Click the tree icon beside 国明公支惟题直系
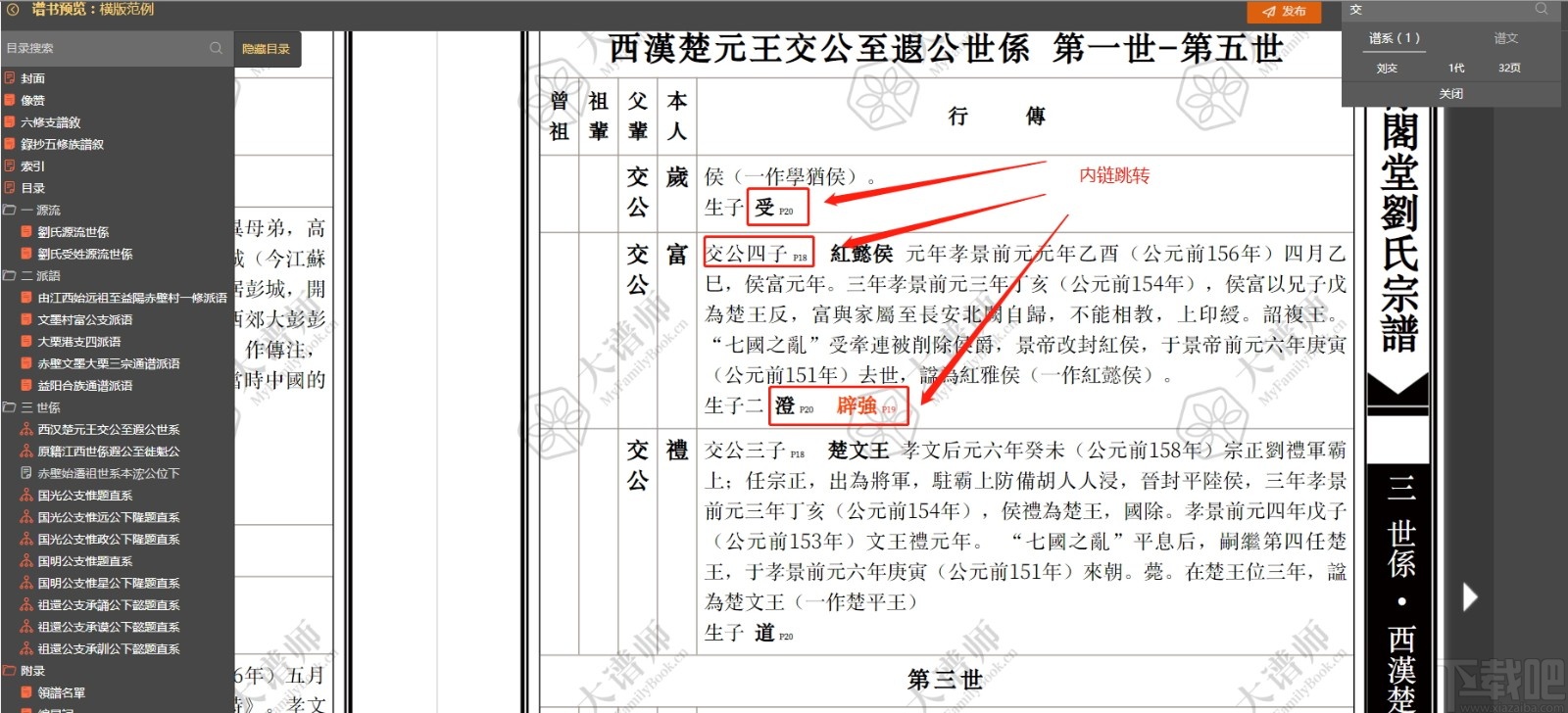 point(26,561)
